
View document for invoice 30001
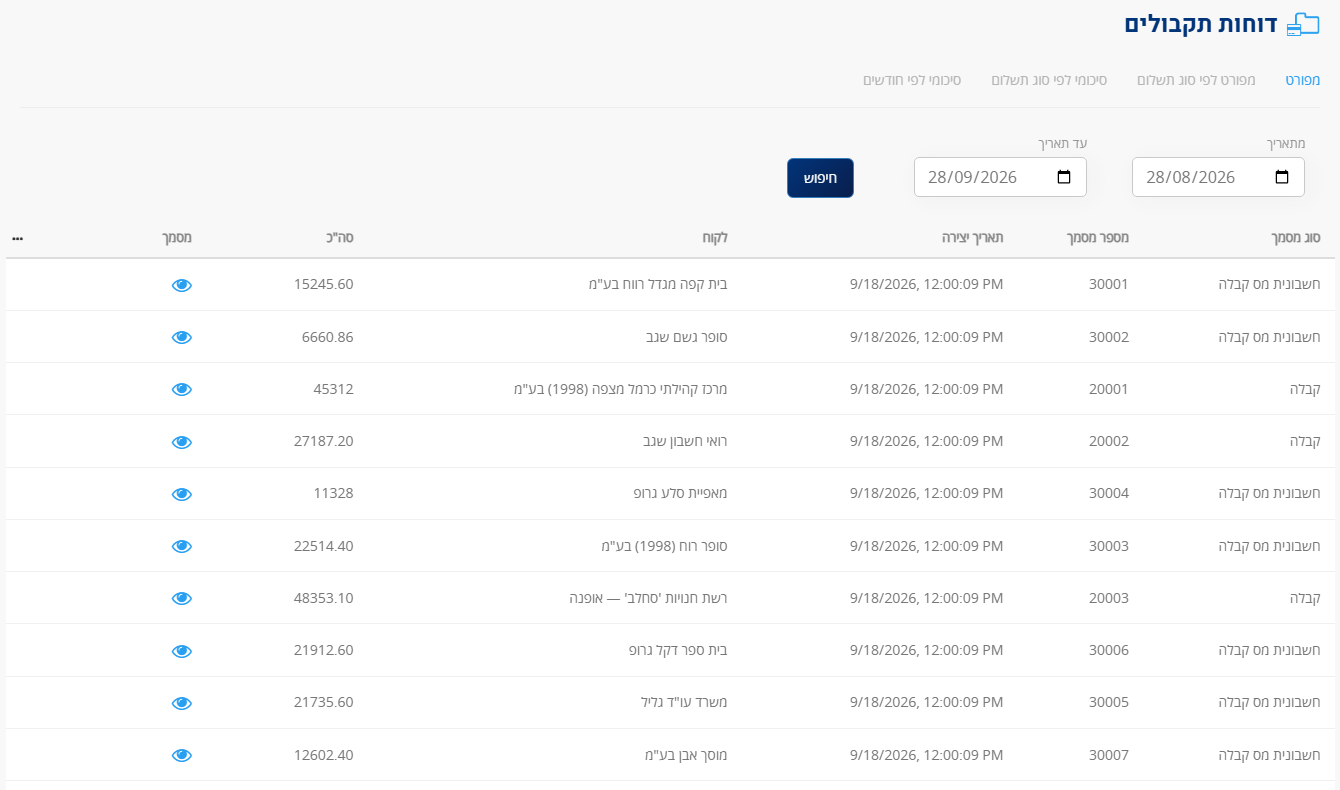click(x=181, y=285)
